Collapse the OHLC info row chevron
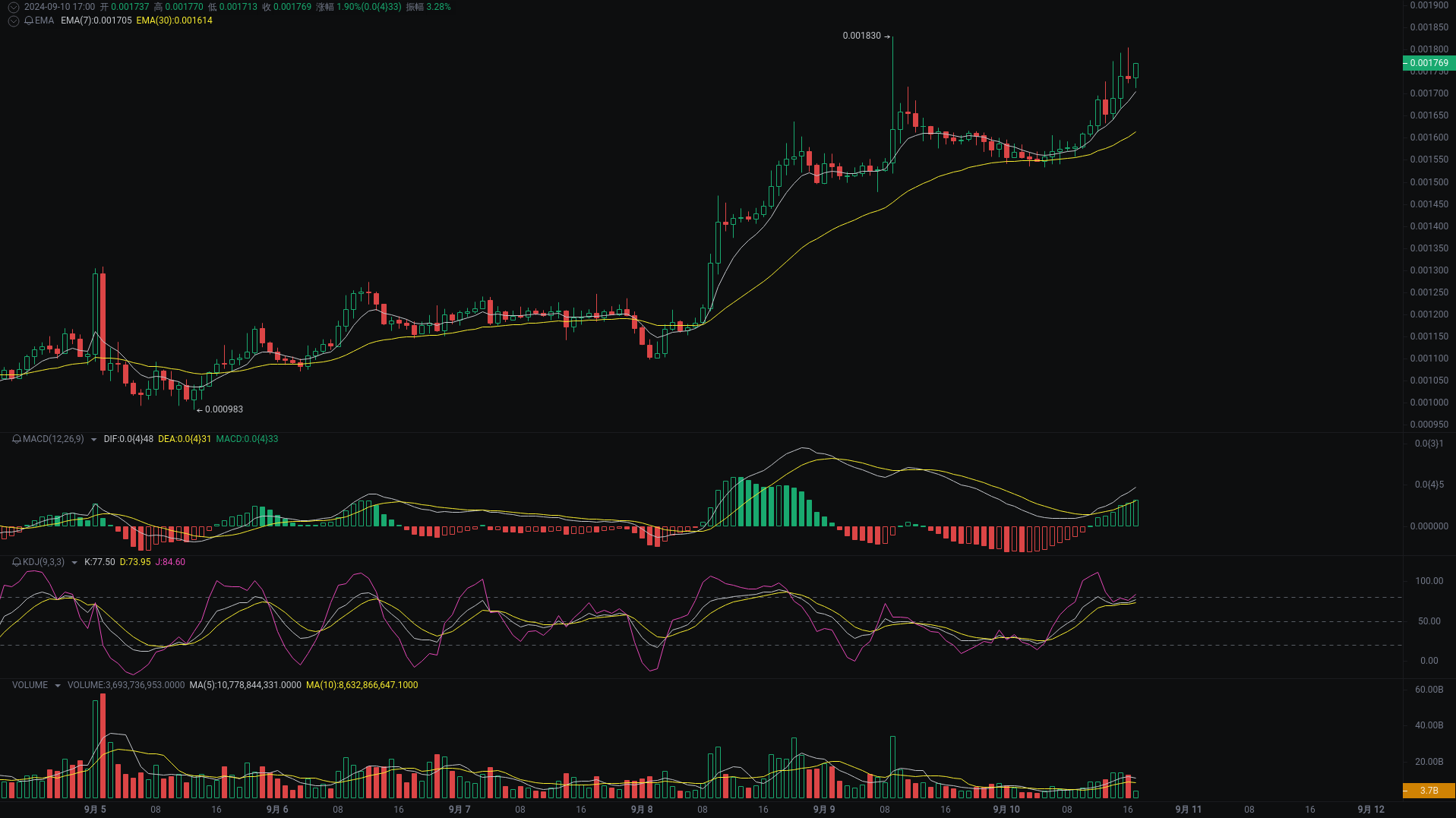 (13, 7)
